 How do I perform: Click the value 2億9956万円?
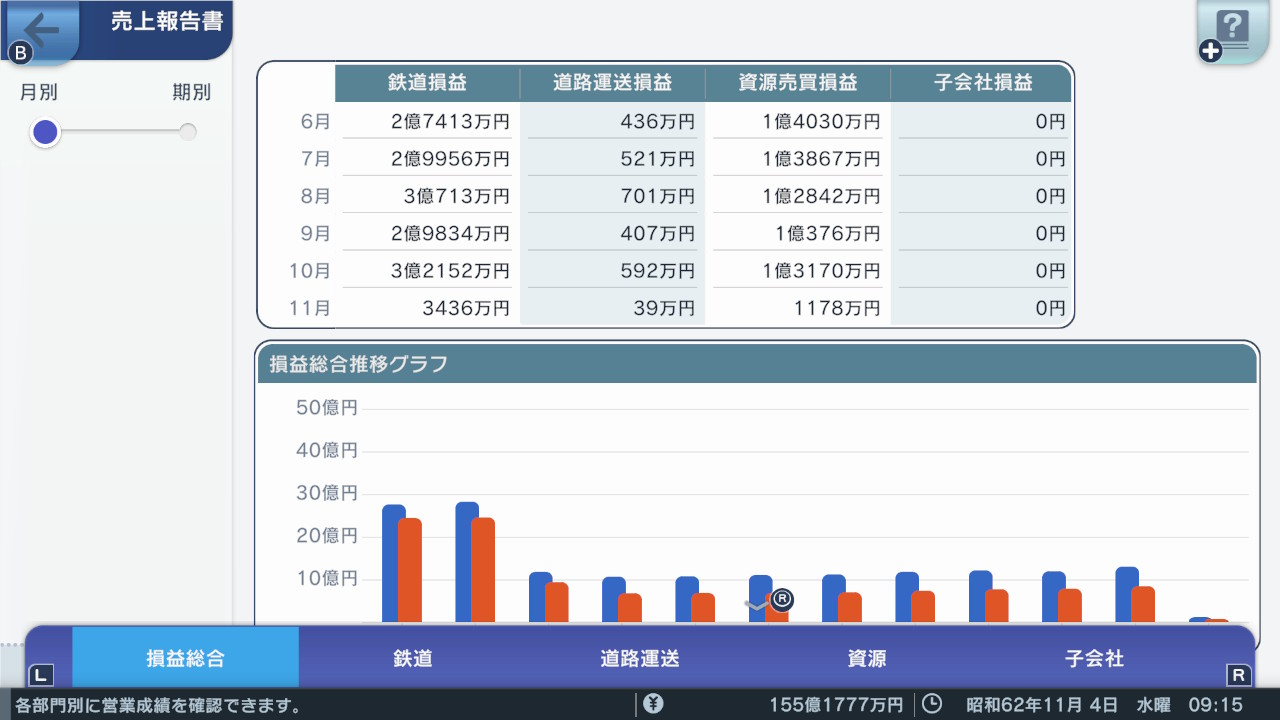450,159
